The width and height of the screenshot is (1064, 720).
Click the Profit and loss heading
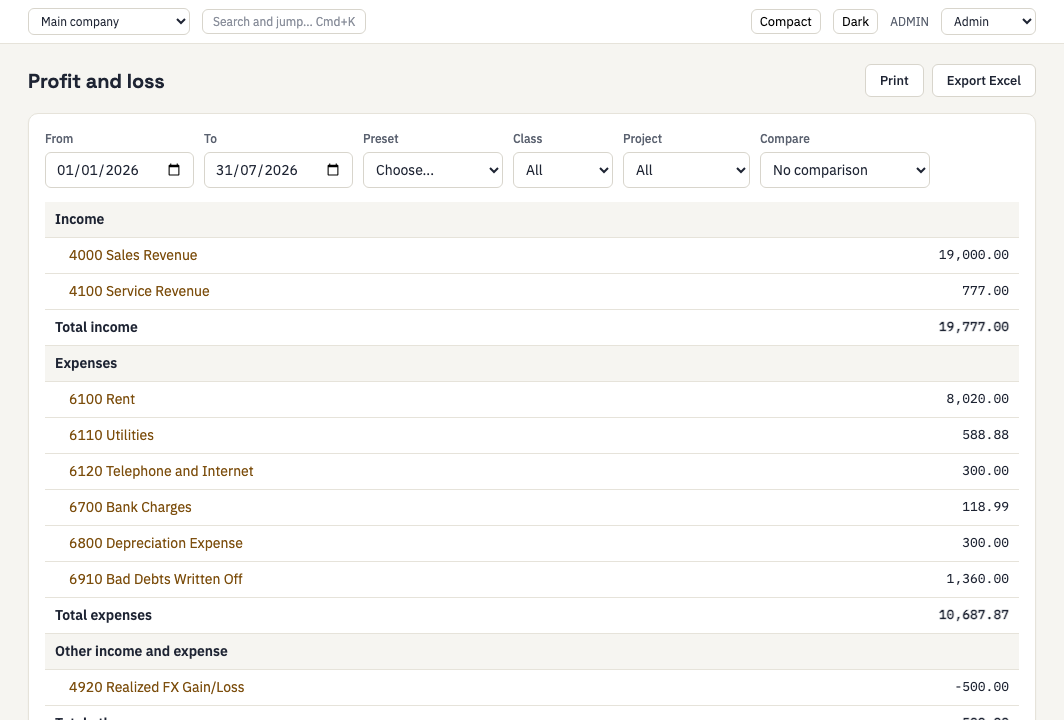click(x=96, y=81)
